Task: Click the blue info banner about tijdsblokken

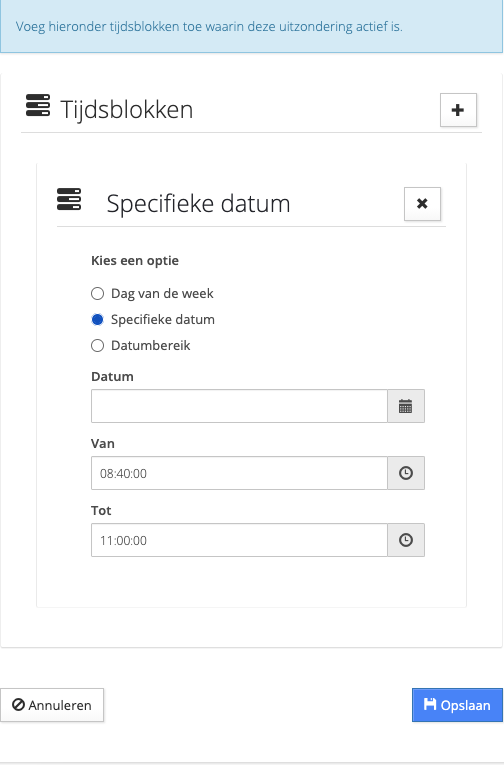Action: click(251, 26)
